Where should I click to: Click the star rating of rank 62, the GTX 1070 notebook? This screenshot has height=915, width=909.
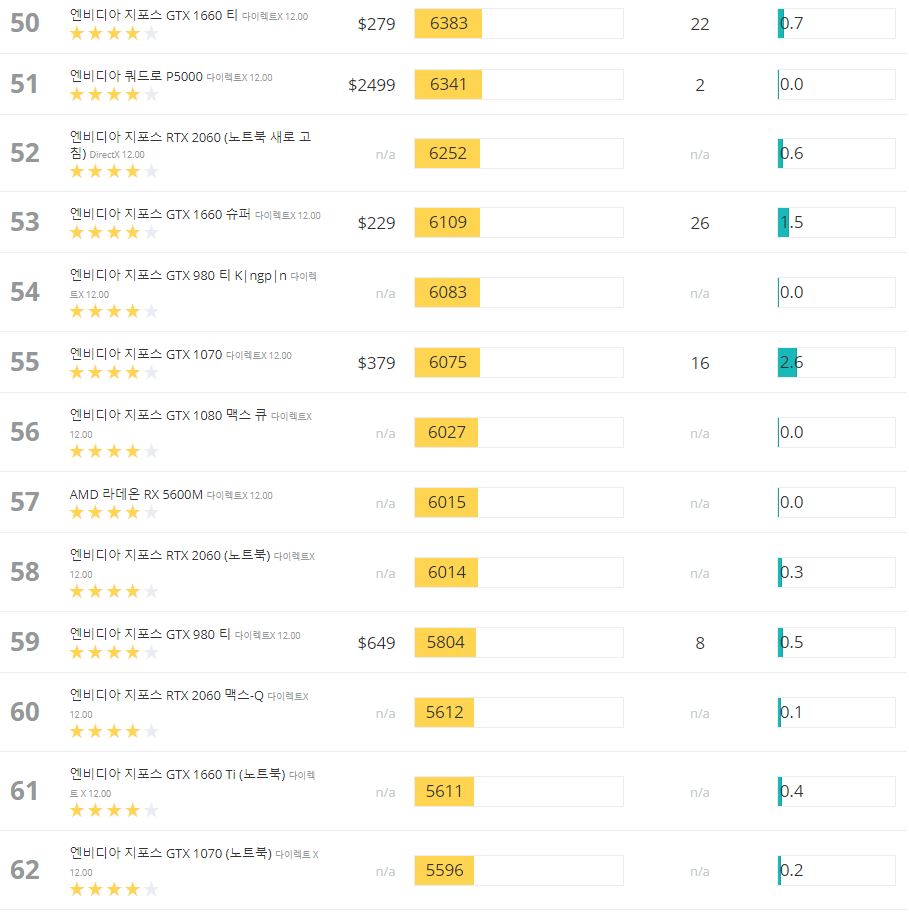pos(114,889)
